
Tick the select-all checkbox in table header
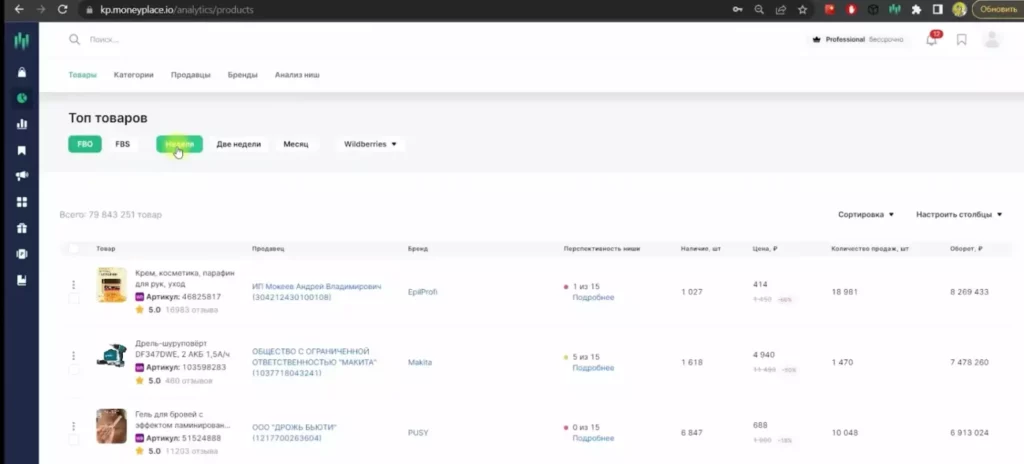pos(73,249)
